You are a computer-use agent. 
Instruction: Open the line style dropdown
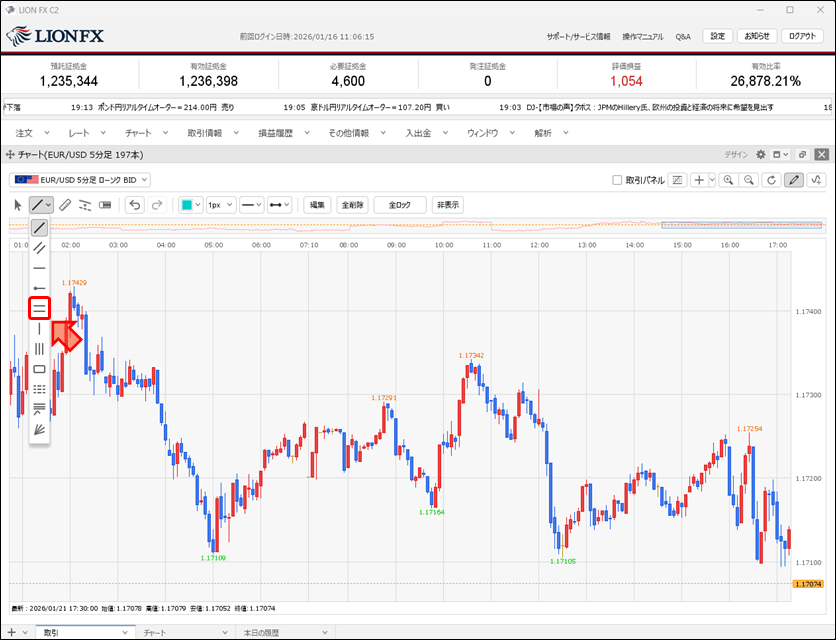coord(251,205)
